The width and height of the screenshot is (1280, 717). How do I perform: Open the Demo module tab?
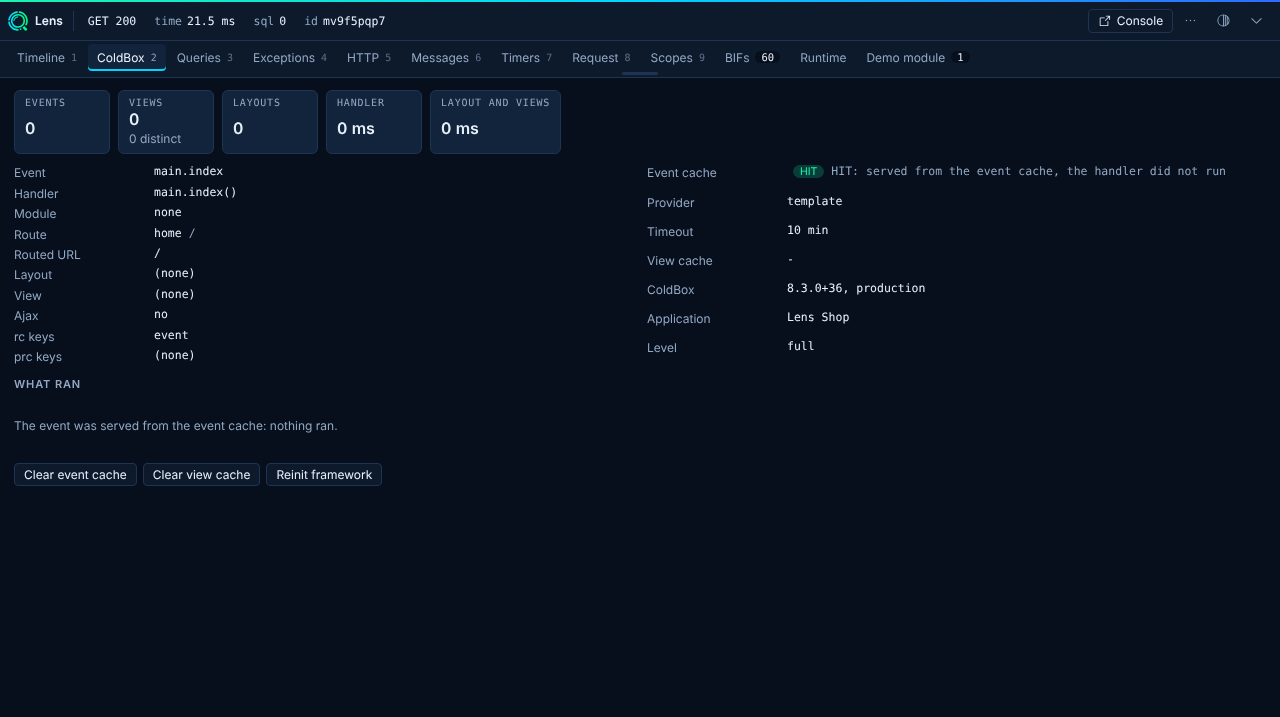(916, 58)
